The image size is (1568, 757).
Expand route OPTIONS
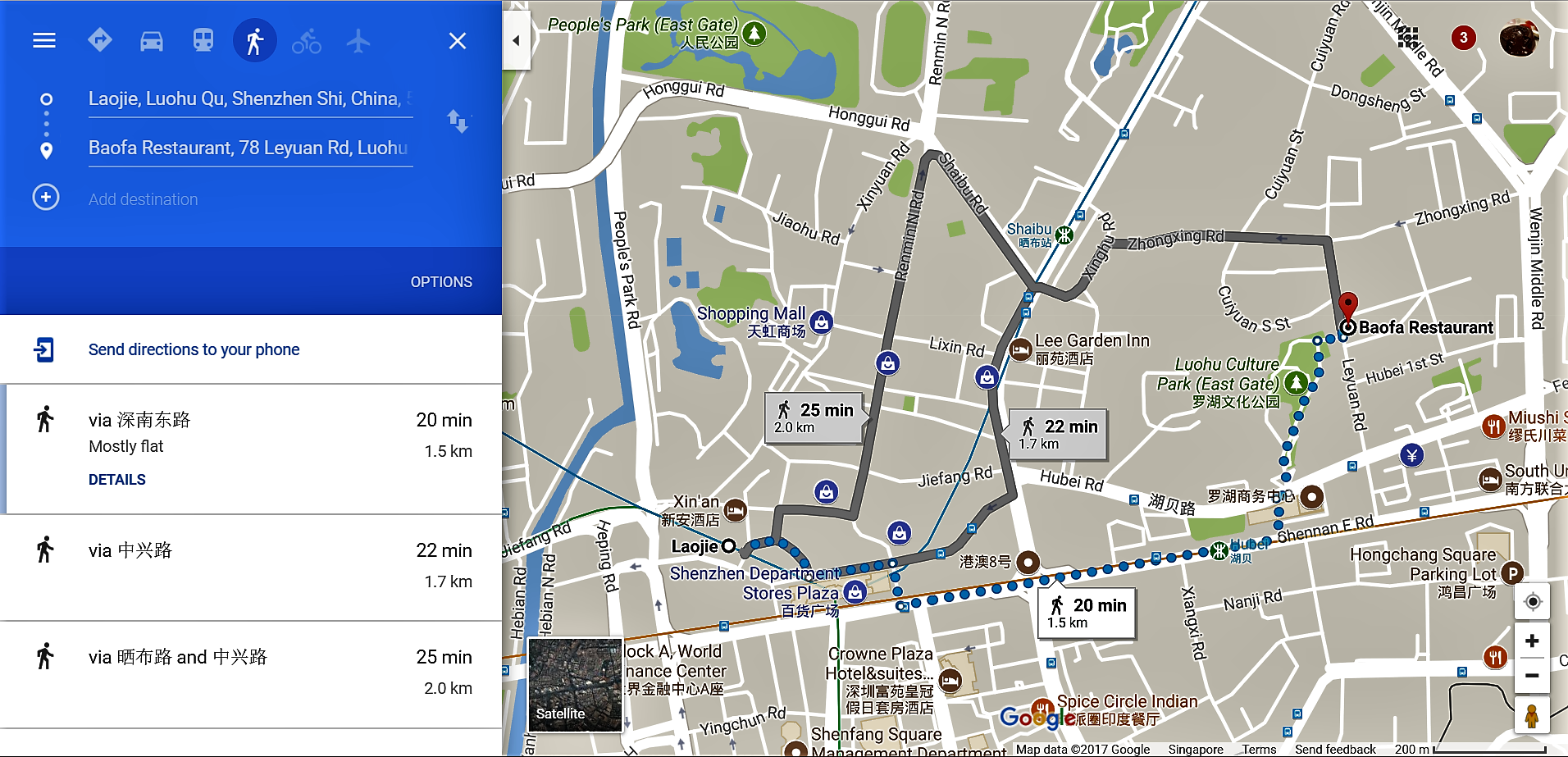(x=441, y=281)
